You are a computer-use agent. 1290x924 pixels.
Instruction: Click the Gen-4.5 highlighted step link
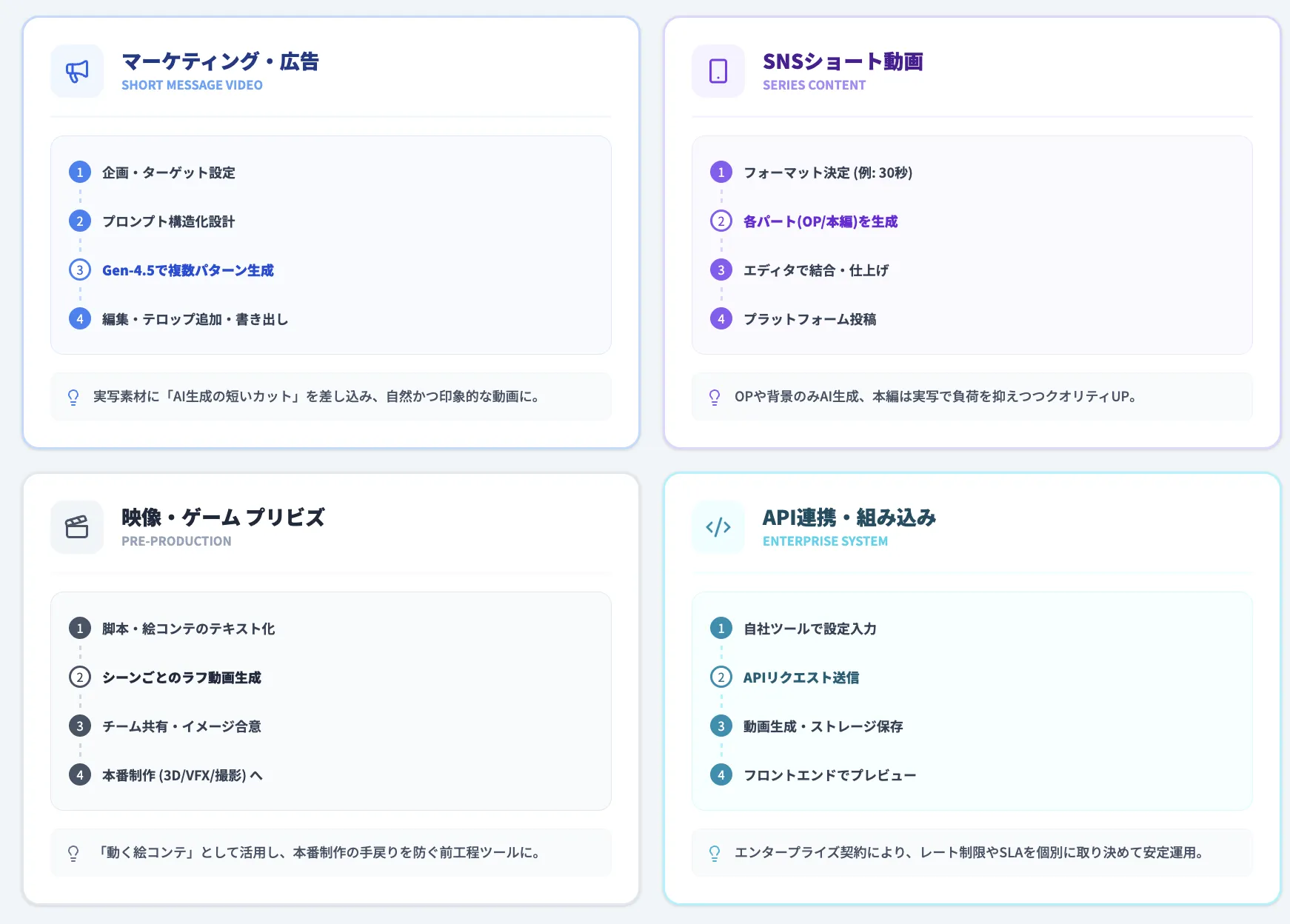[187, 270]
